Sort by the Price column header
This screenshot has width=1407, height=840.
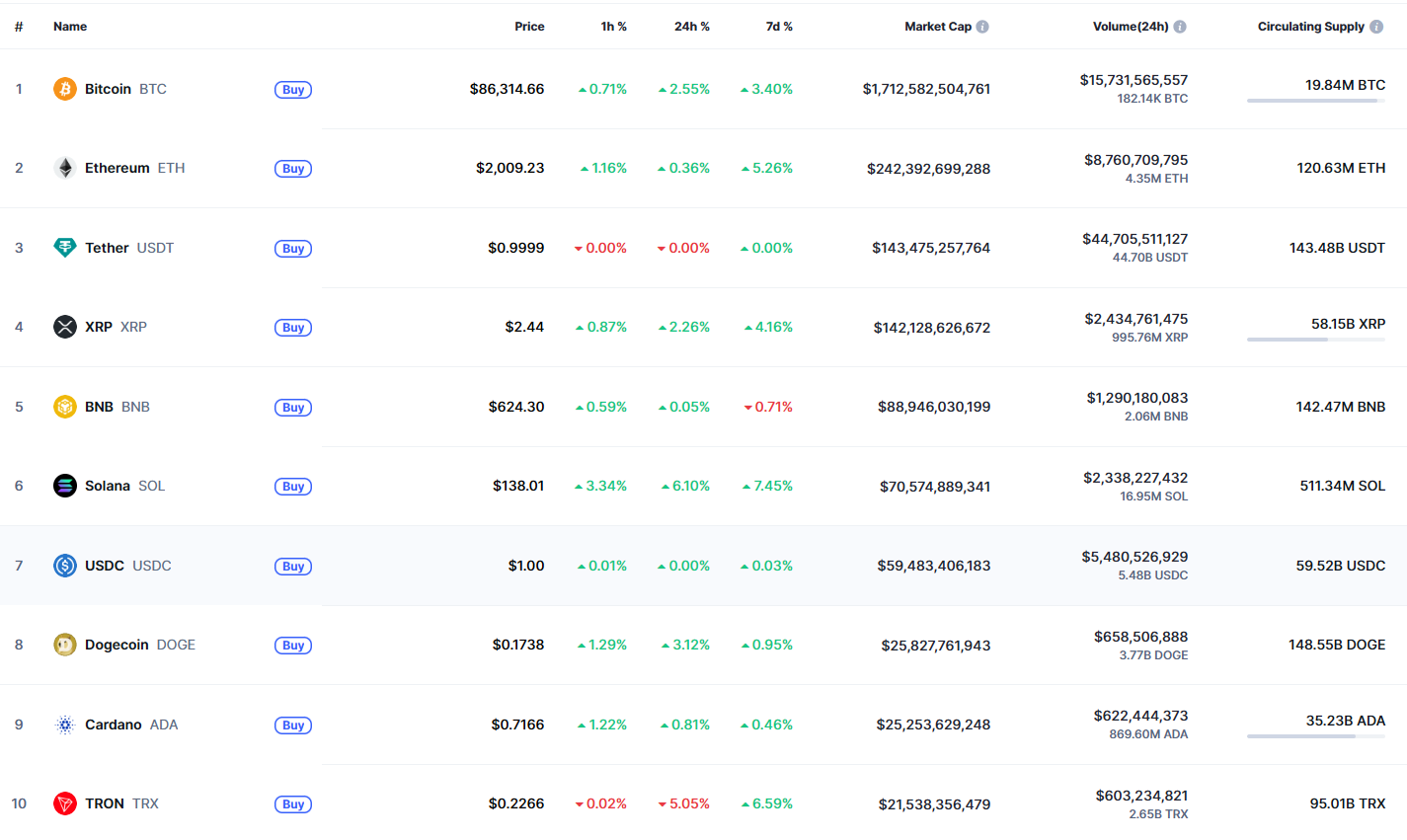(529, 27)
